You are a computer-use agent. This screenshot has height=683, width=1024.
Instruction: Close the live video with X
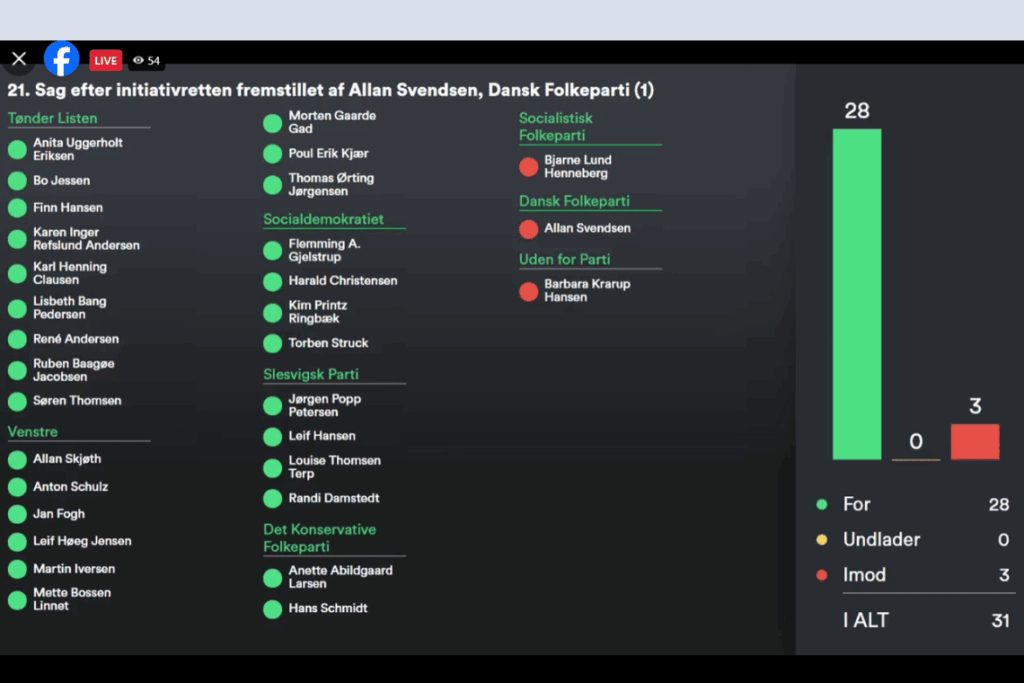(x=19, y=59)
